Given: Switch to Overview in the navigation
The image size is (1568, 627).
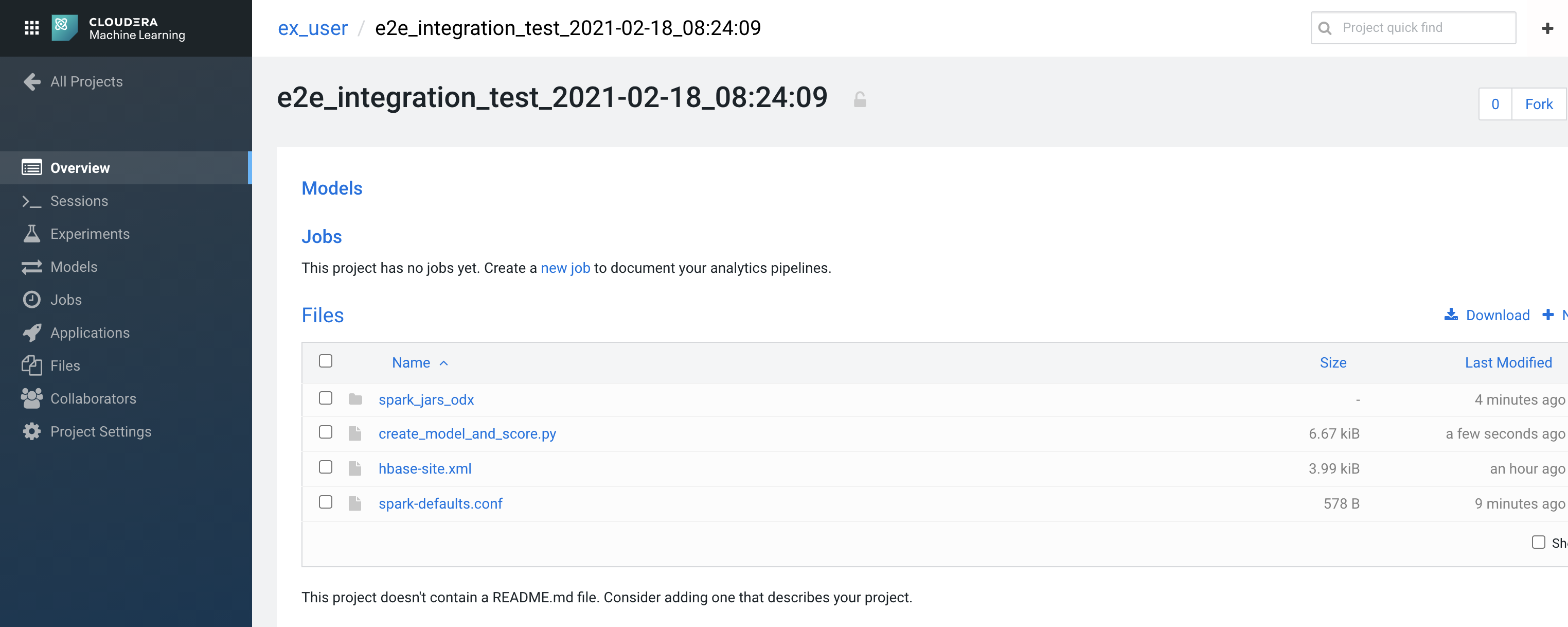Looking at the screenshot, I should 80,168.
